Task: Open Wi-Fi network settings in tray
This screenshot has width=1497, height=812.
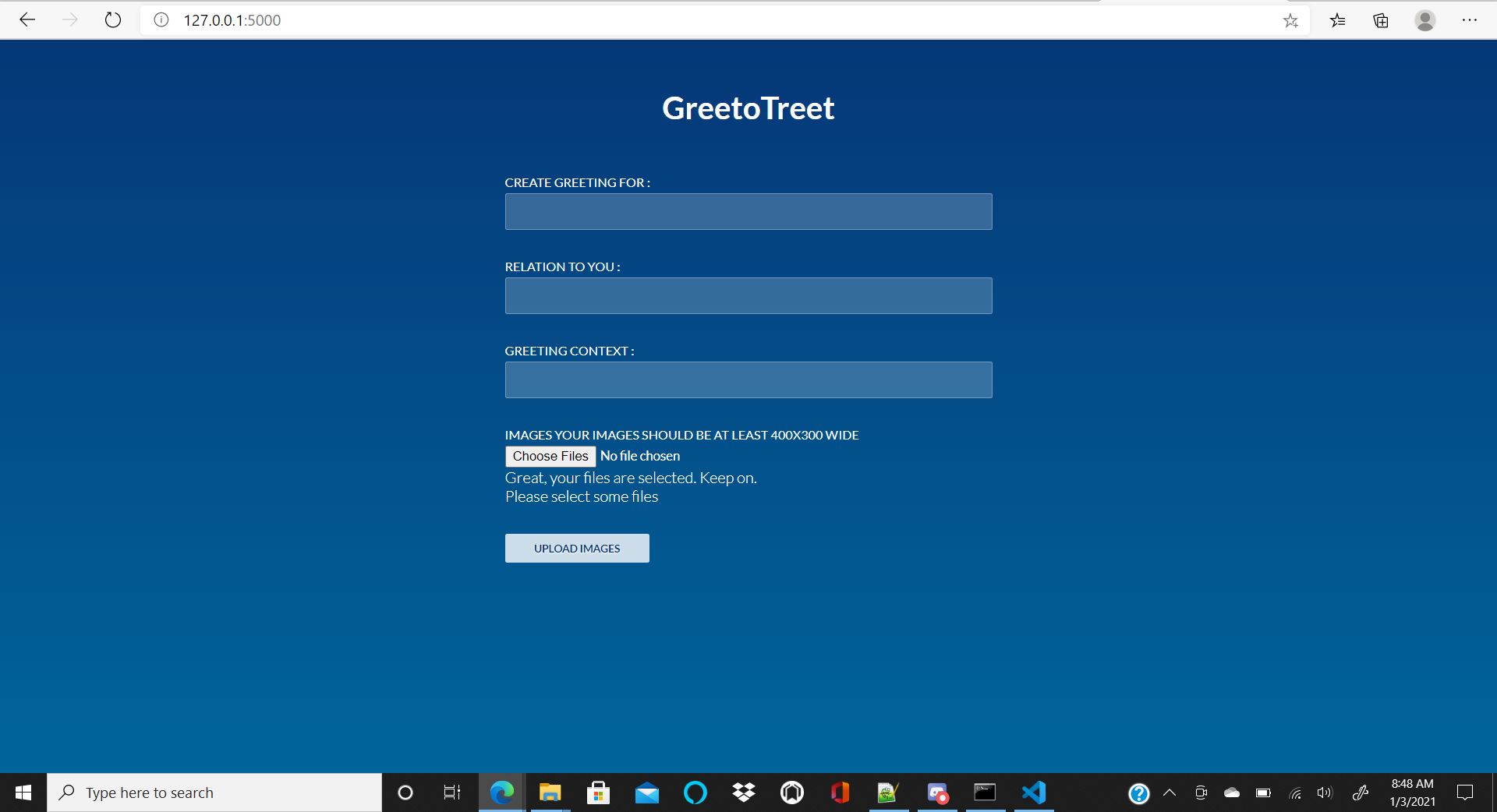Action: (1295, 793)
